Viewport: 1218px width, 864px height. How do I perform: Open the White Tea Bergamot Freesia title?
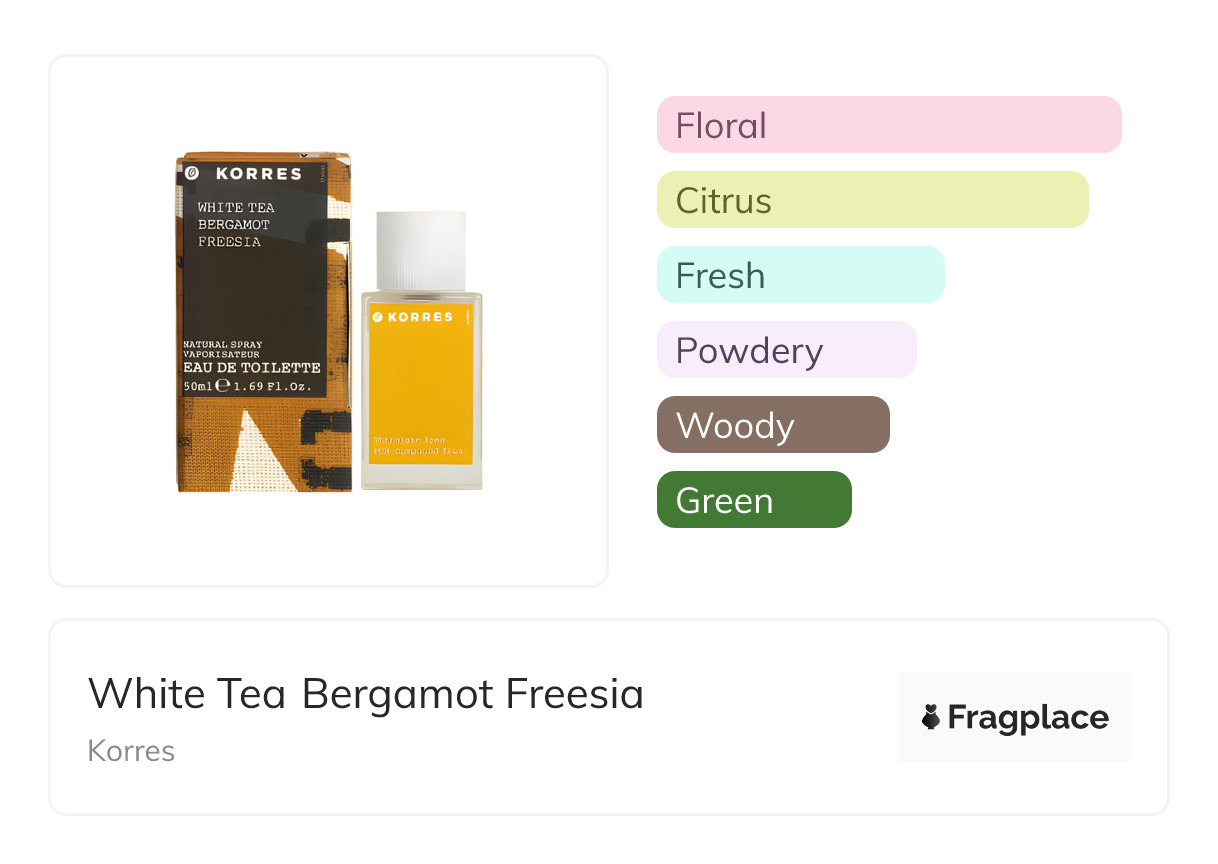(366, 694)
